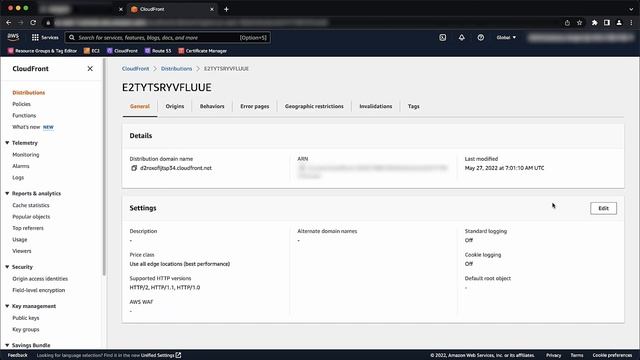Open the browser profile icon

click(619, 23)
